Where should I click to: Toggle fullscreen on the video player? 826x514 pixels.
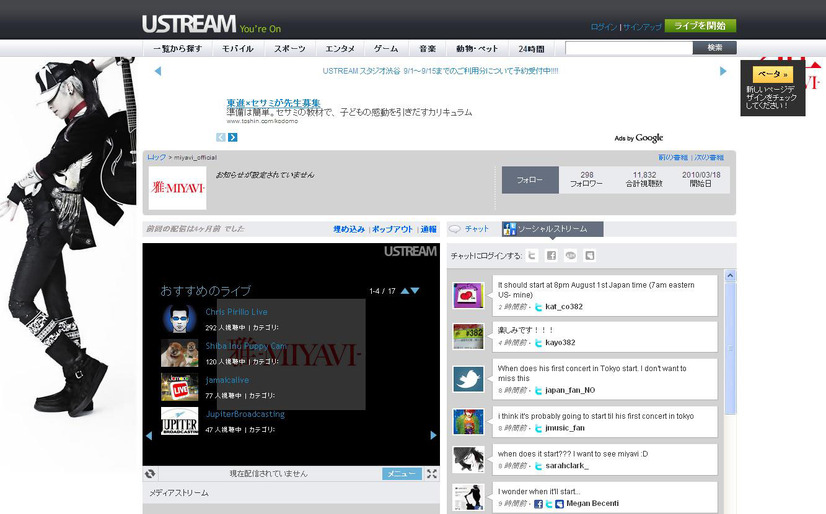point(432,473)
